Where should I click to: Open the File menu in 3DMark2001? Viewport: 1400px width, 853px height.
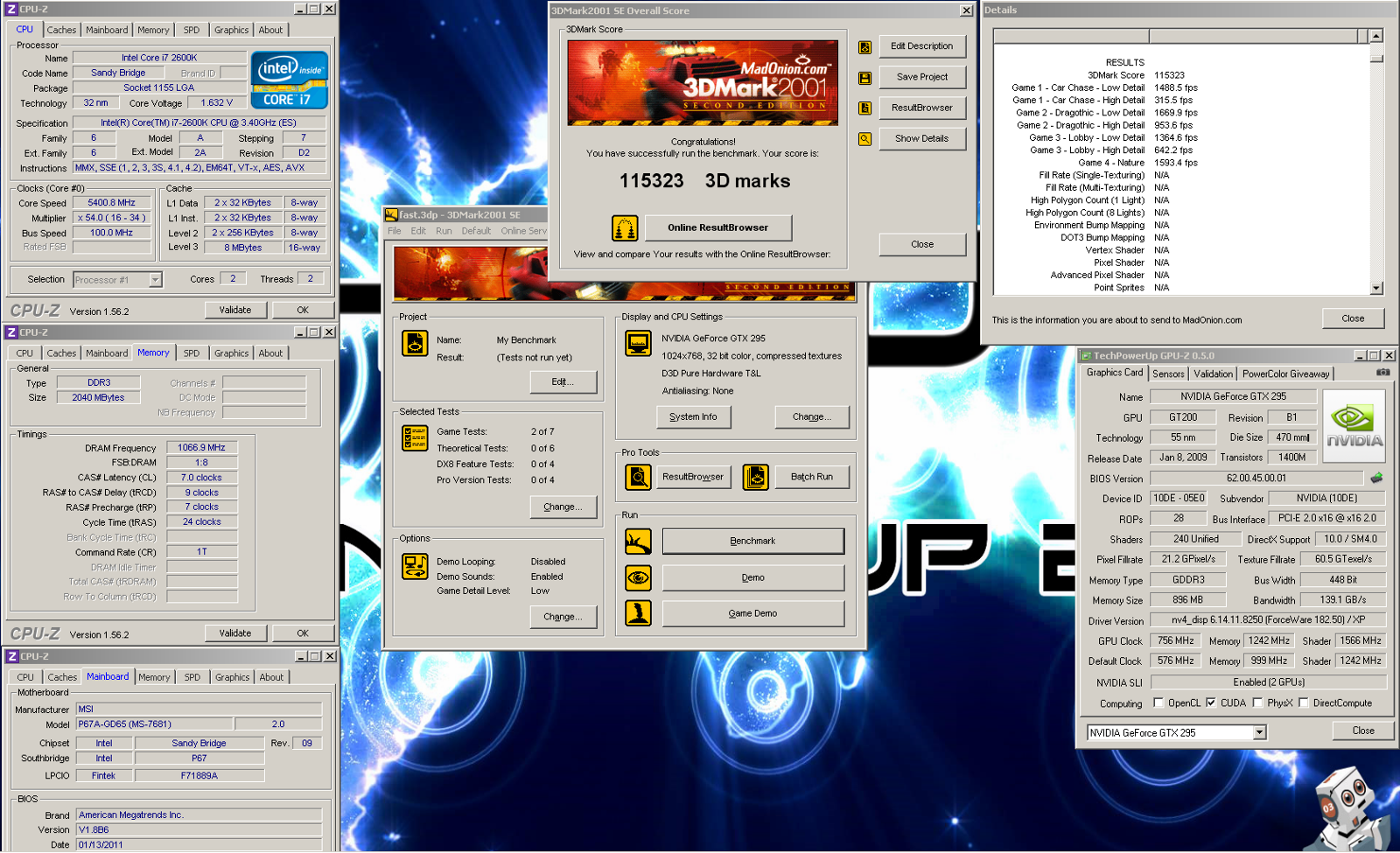click(395, 231)
